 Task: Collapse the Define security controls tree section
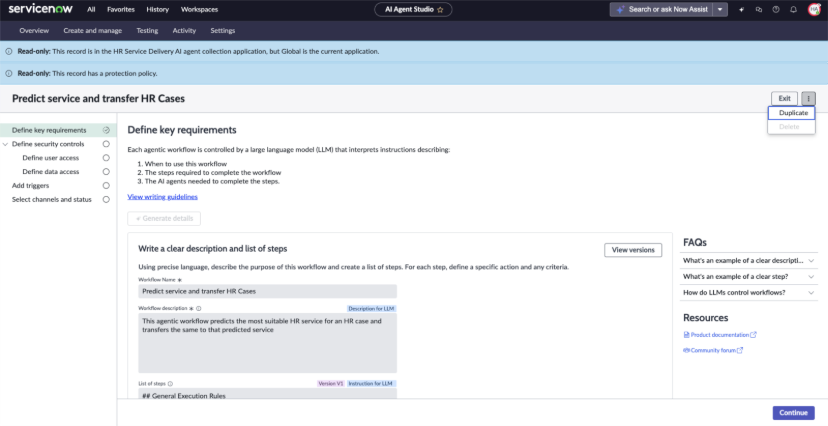[5, 144]
